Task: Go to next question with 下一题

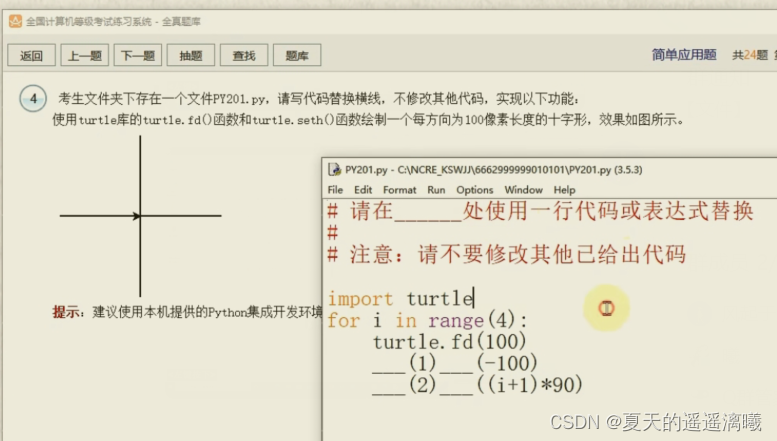Action: pos(138,55)
